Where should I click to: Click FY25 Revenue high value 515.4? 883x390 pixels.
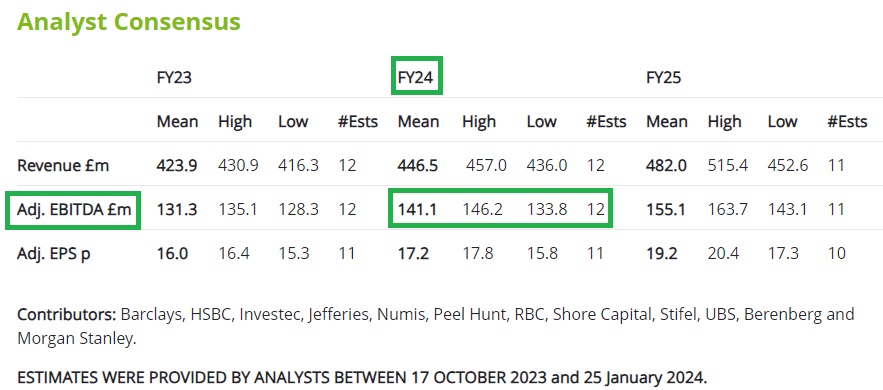pyautogui.click(x=728, y=165)
